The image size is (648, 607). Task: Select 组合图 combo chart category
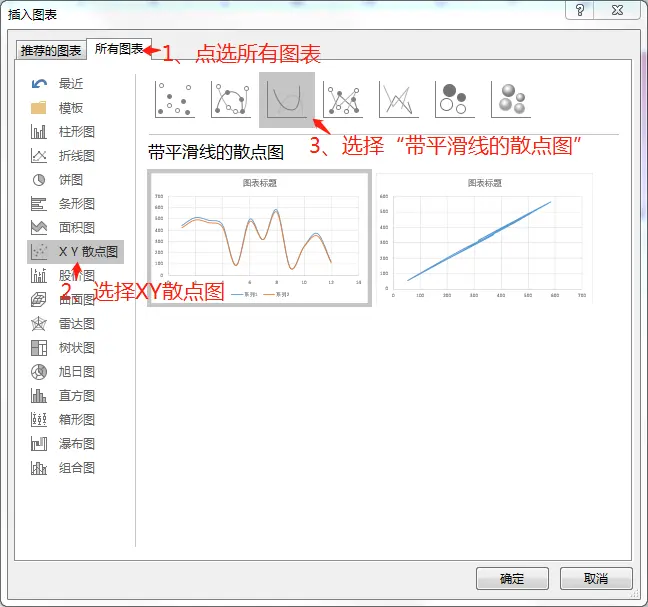coord(63,468)
